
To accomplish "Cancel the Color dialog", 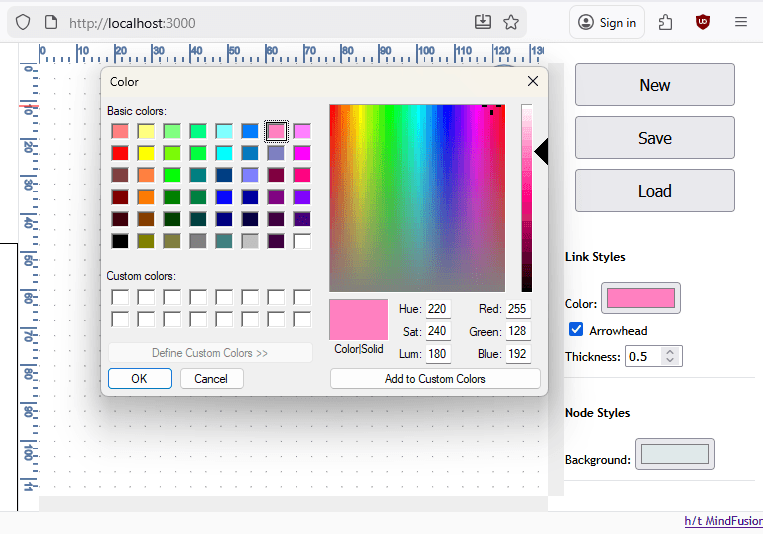I will (x=211, y=379).
